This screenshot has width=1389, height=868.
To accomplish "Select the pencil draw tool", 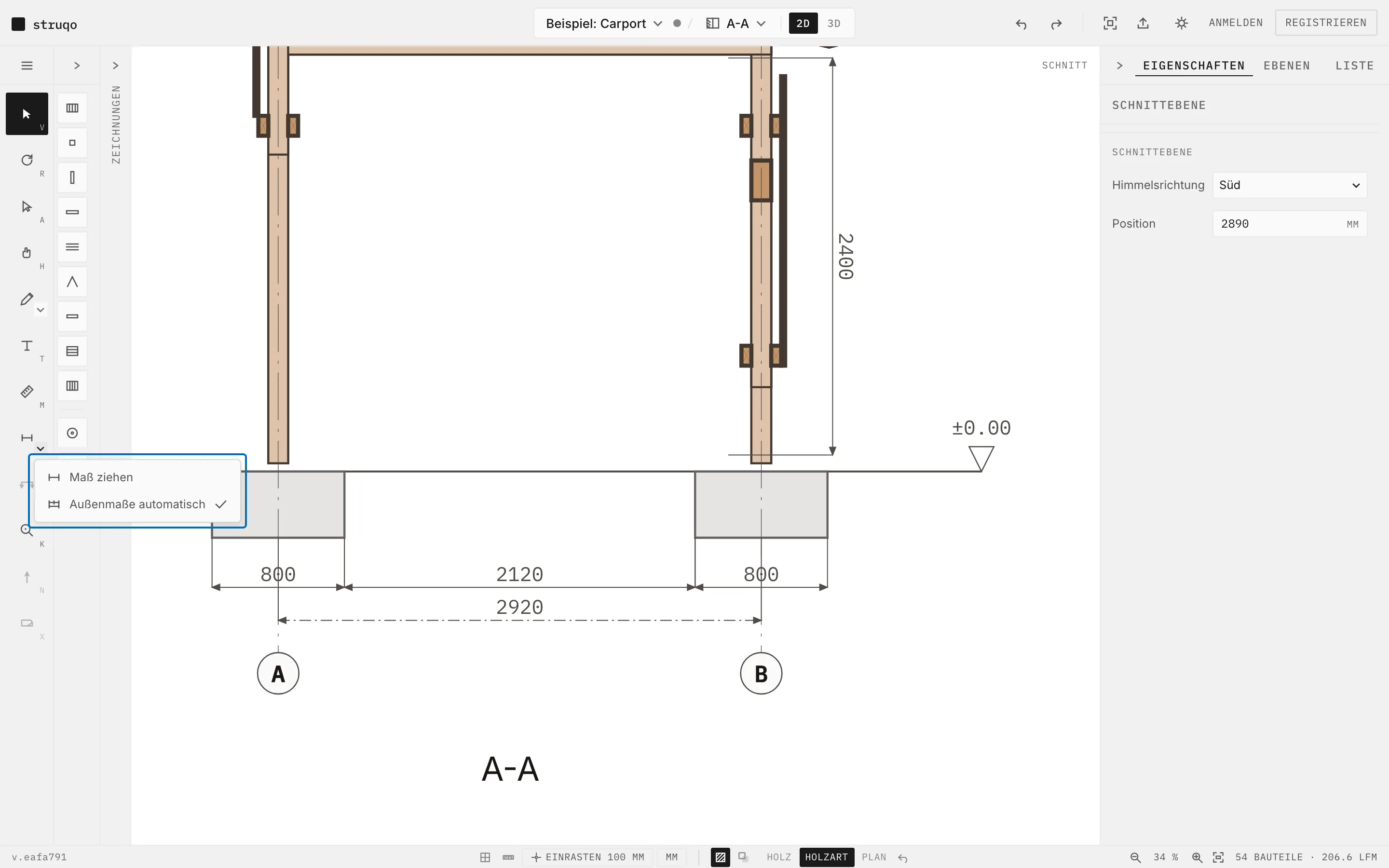I will 27,299.
